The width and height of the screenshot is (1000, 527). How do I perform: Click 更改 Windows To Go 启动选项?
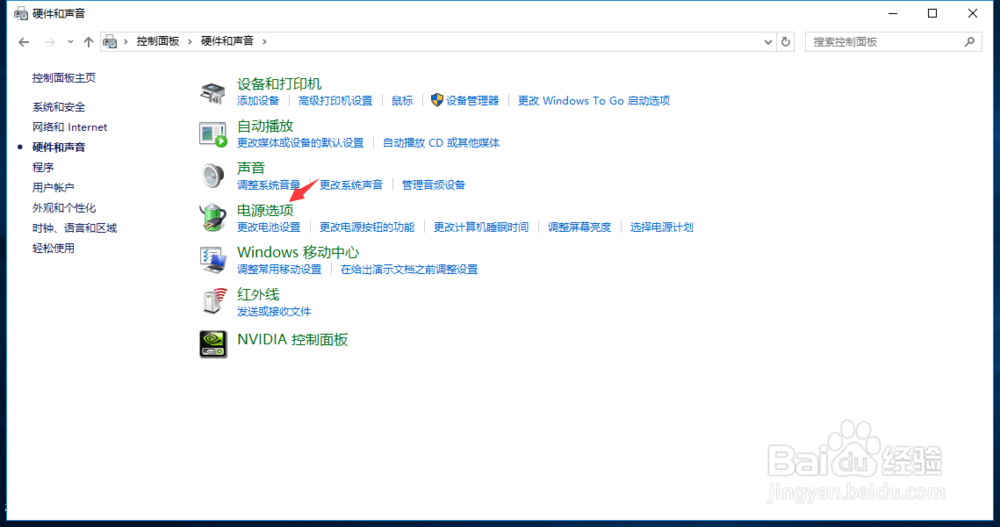[594, 101]
